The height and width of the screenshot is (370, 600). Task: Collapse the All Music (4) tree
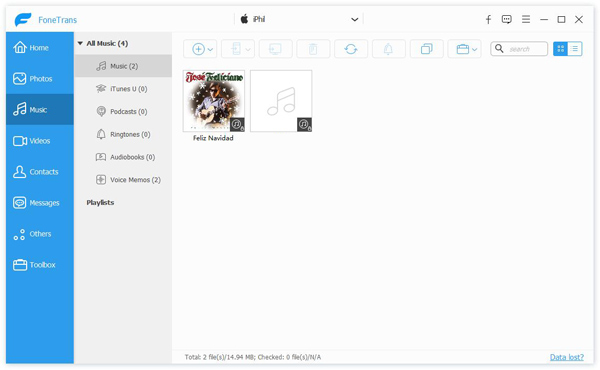80,43
